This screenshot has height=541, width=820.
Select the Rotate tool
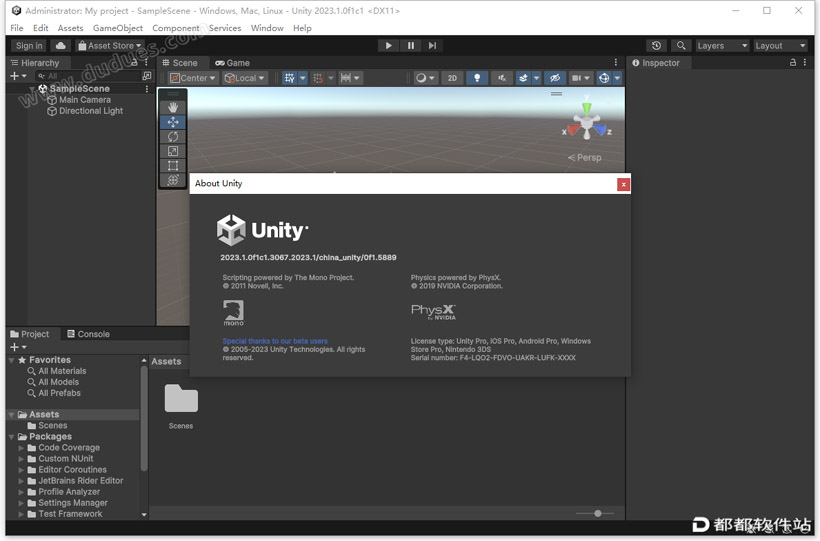coord(173,137)
